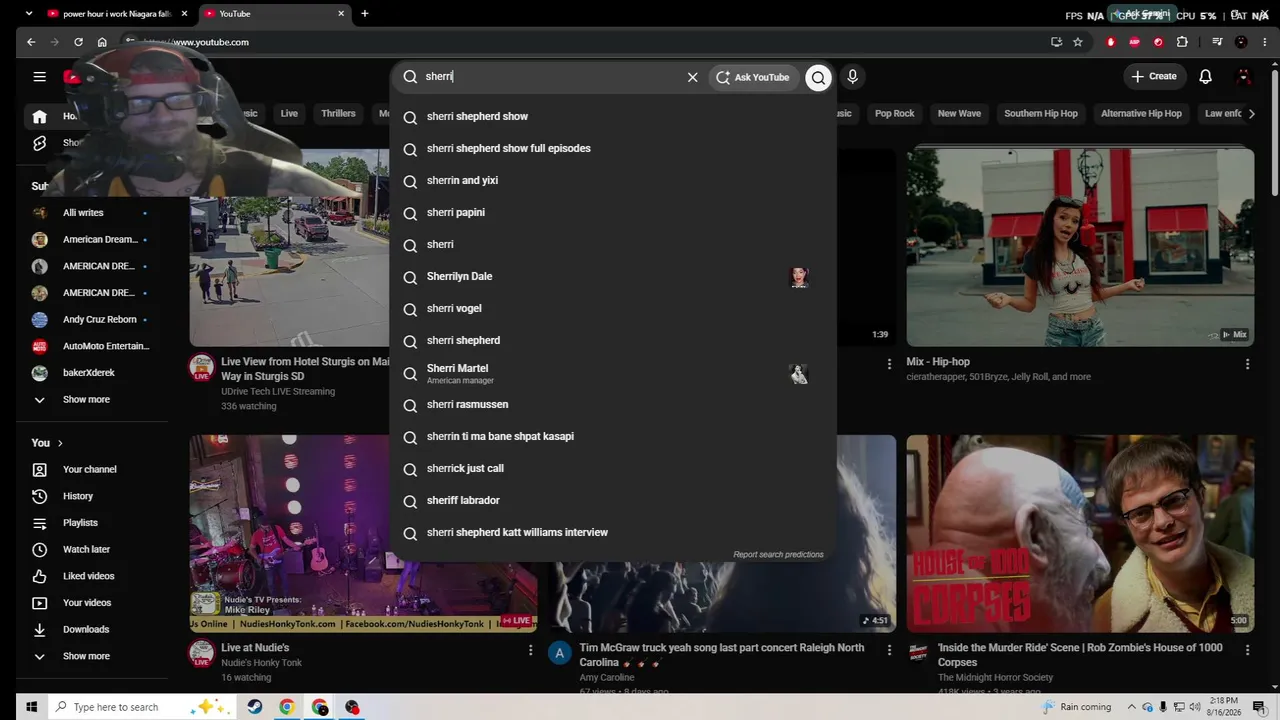Open the Chrome profile avatar
Screen dimensions: 1280x720
pyautogui.click(x=1241, y=42)
